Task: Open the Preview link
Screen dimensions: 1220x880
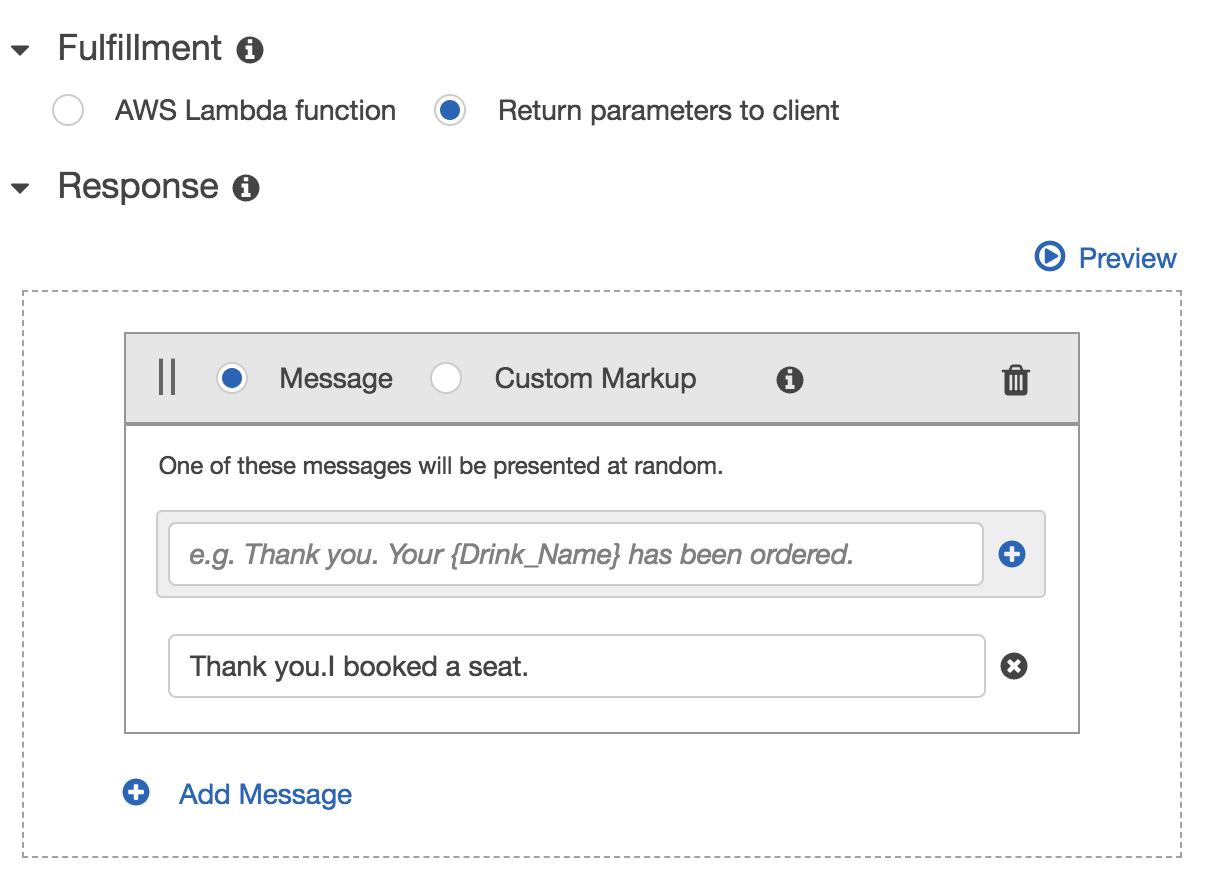Action: click(x=1128, y=258)
